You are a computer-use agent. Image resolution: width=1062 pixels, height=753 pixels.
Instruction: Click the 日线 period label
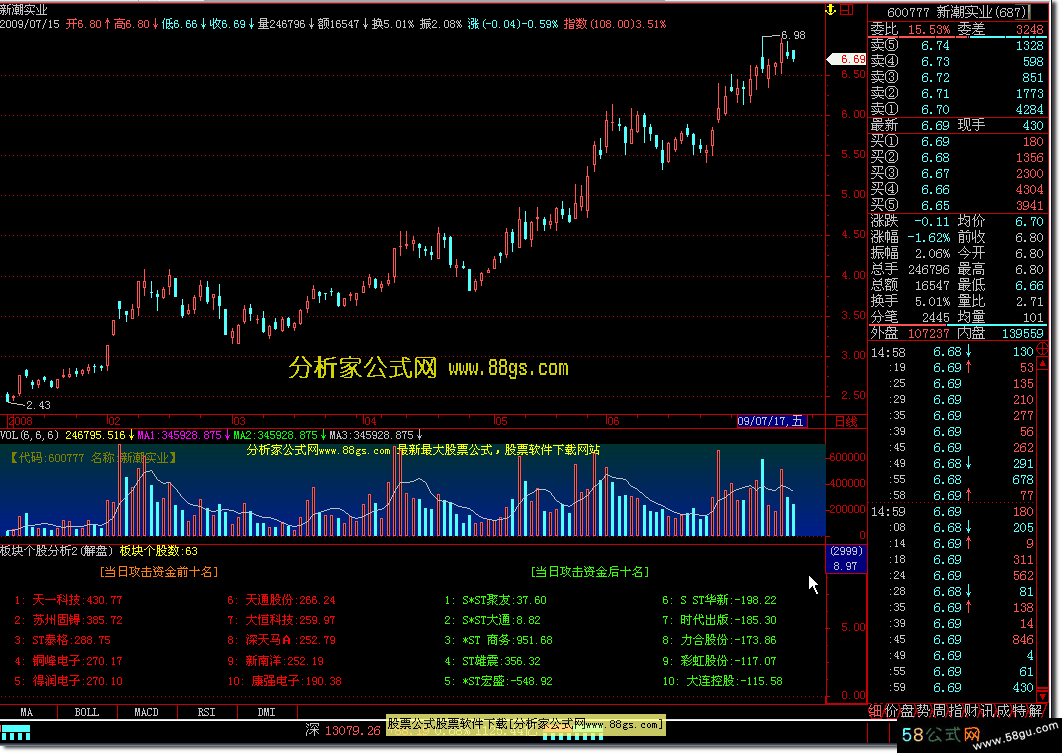pyautogui.click(x=846, y=421)
